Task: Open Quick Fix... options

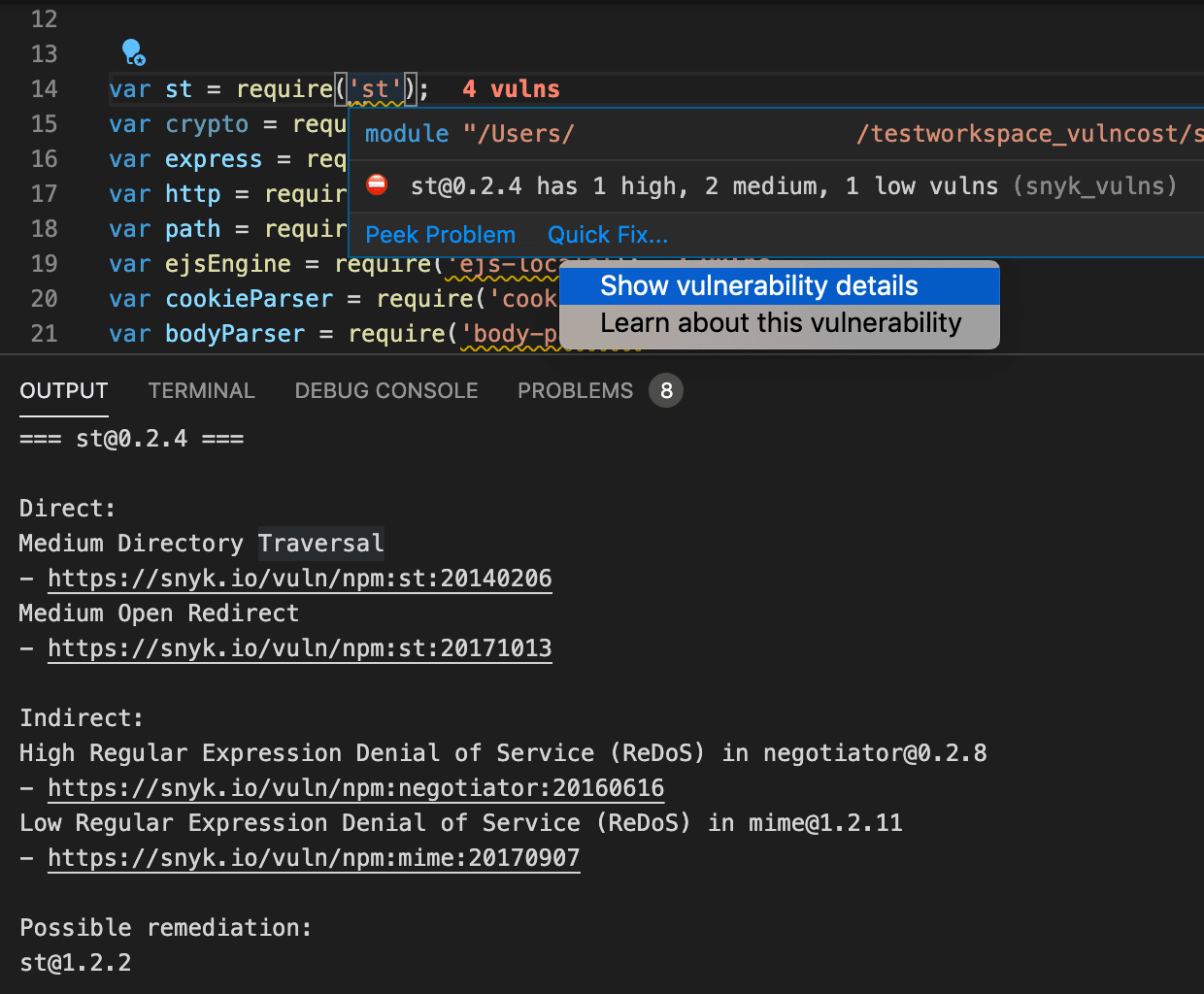Action: (608, 235)
